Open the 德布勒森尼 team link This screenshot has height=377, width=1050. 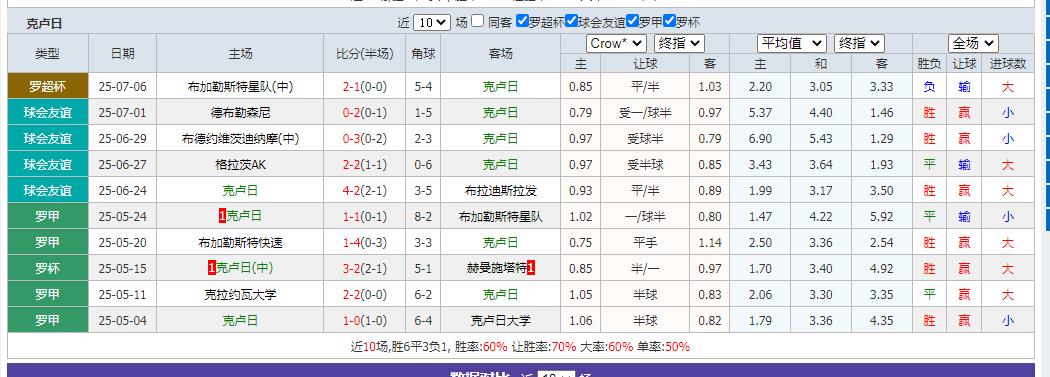coord(240,113)
